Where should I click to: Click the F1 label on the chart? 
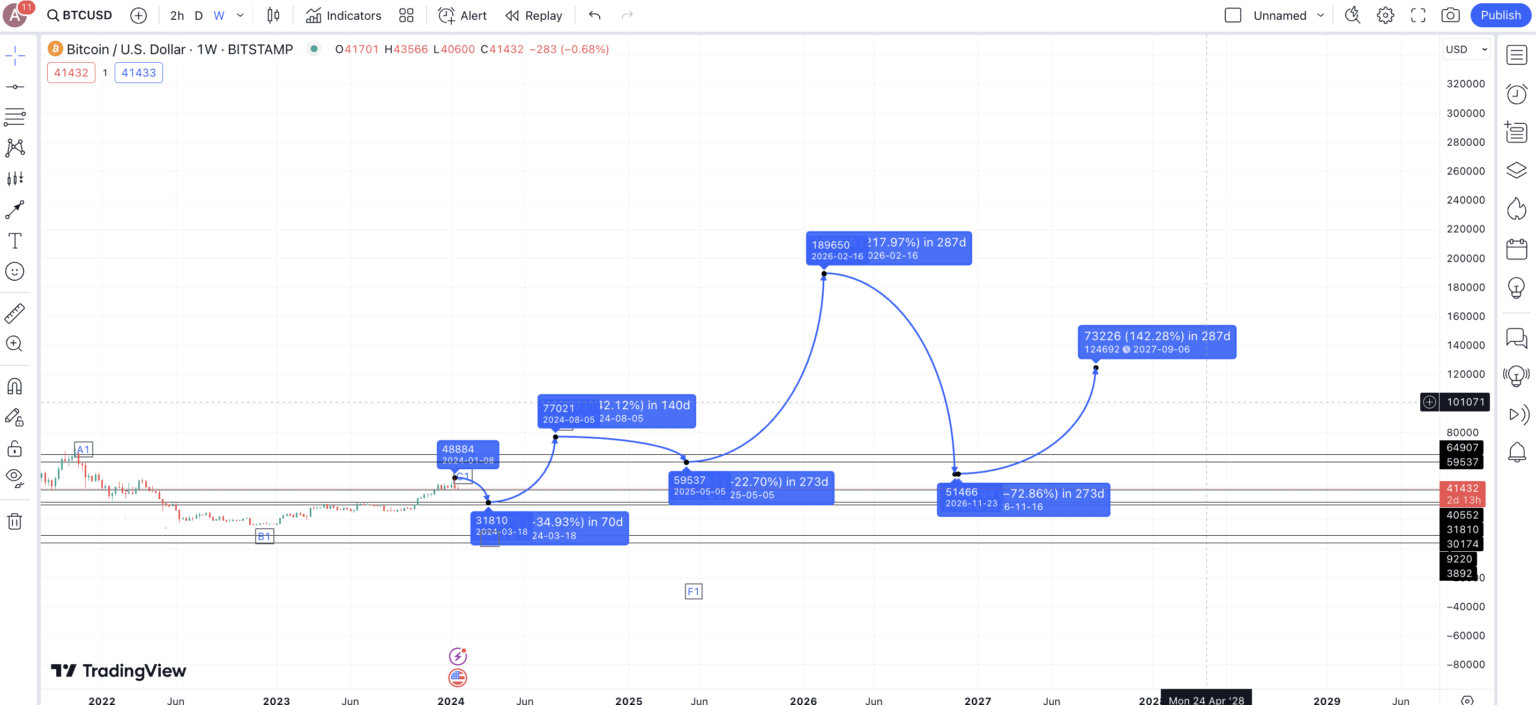(x=693, y=591)
